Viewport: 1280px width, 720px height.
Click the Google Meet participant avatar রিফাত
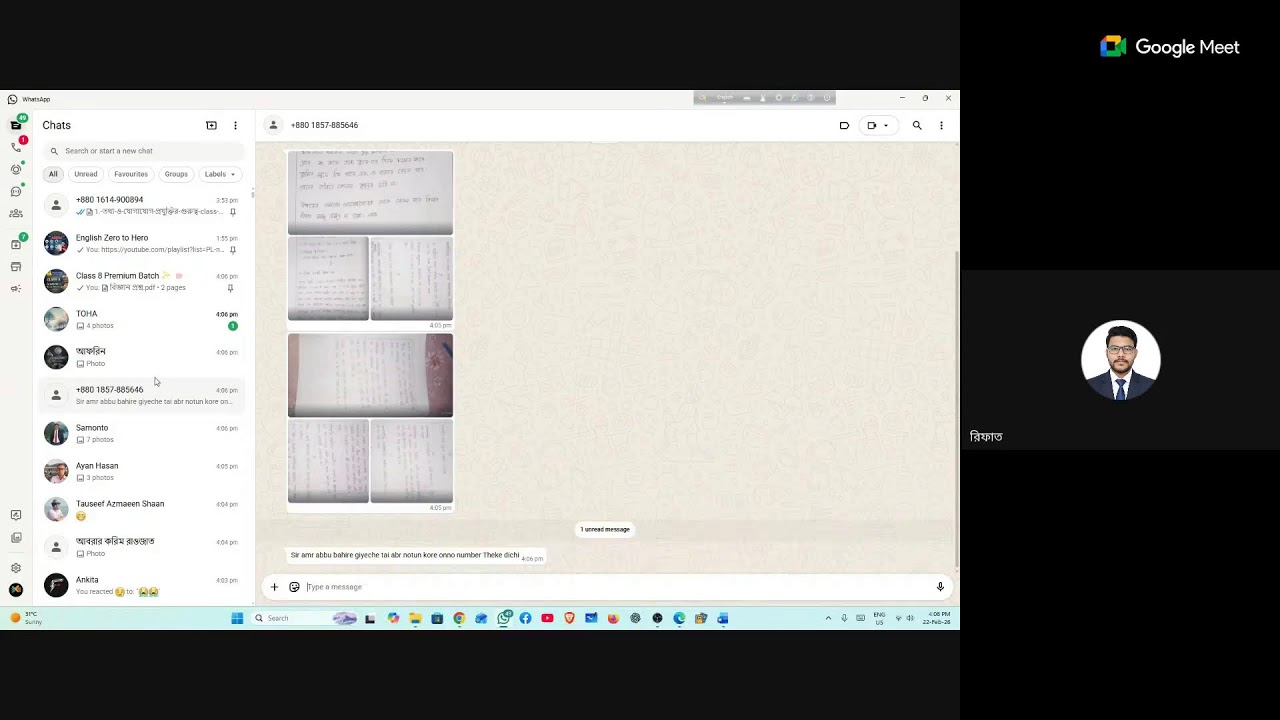[1120, 360]
